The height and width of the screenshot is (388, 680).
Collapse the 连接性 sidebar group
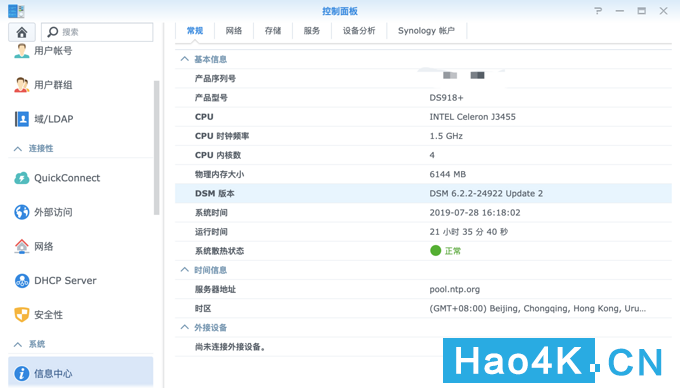point(18,149)
